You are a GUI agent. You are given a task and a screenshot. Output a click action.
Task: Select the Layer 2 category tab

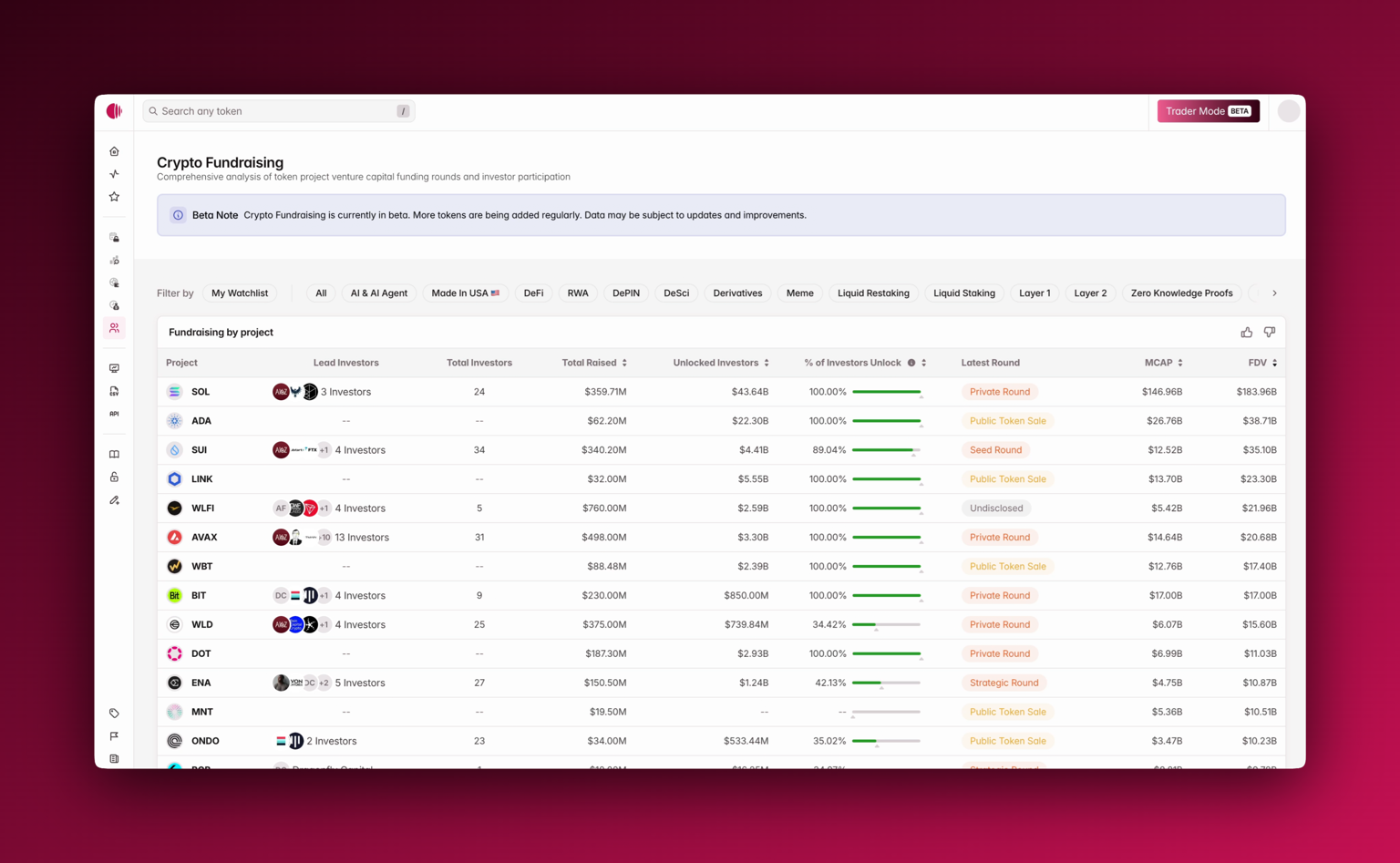[1090, 293]
